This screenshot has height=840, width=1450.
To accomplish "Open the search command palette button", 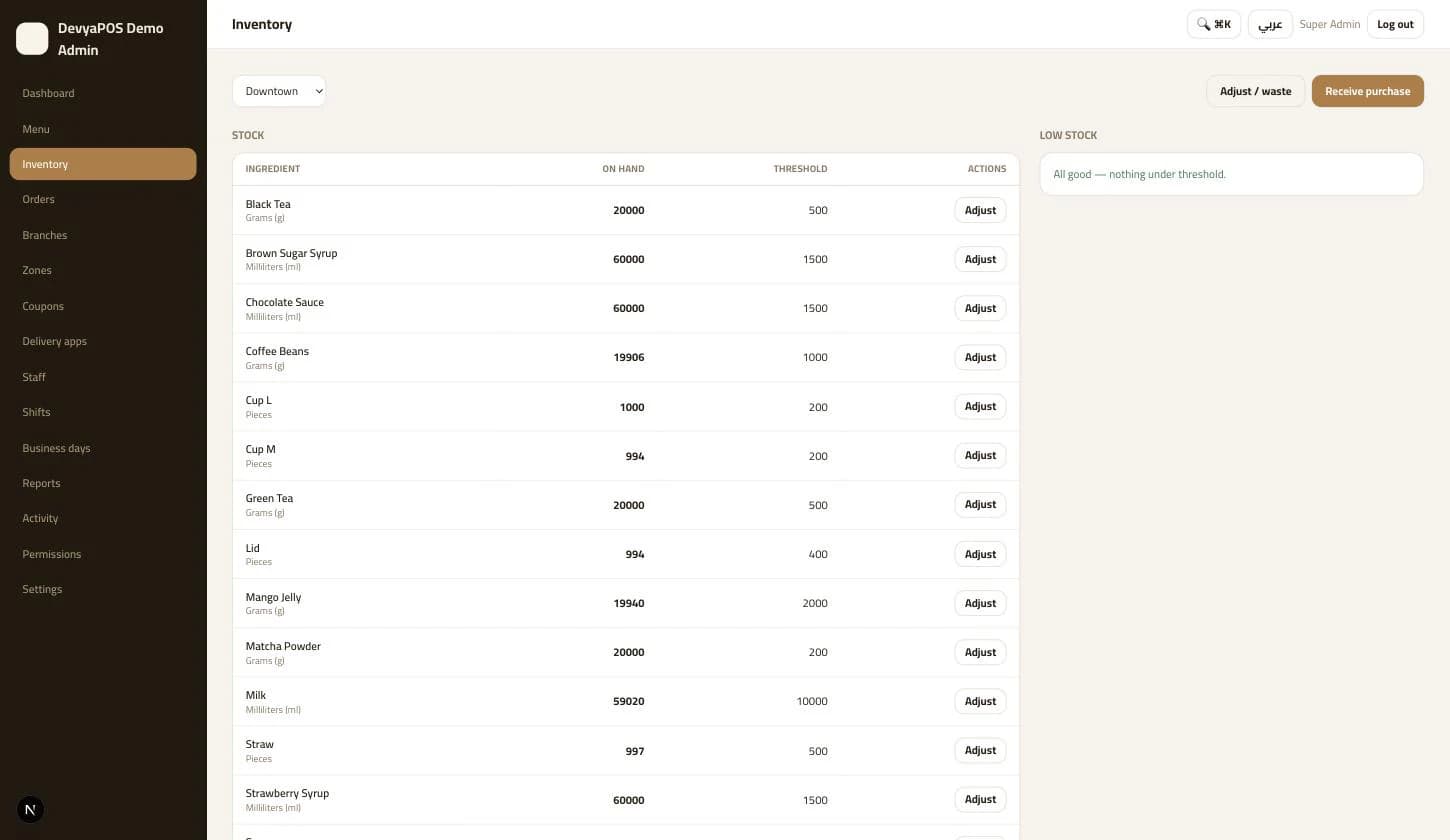I will (x=1214, y=24).
